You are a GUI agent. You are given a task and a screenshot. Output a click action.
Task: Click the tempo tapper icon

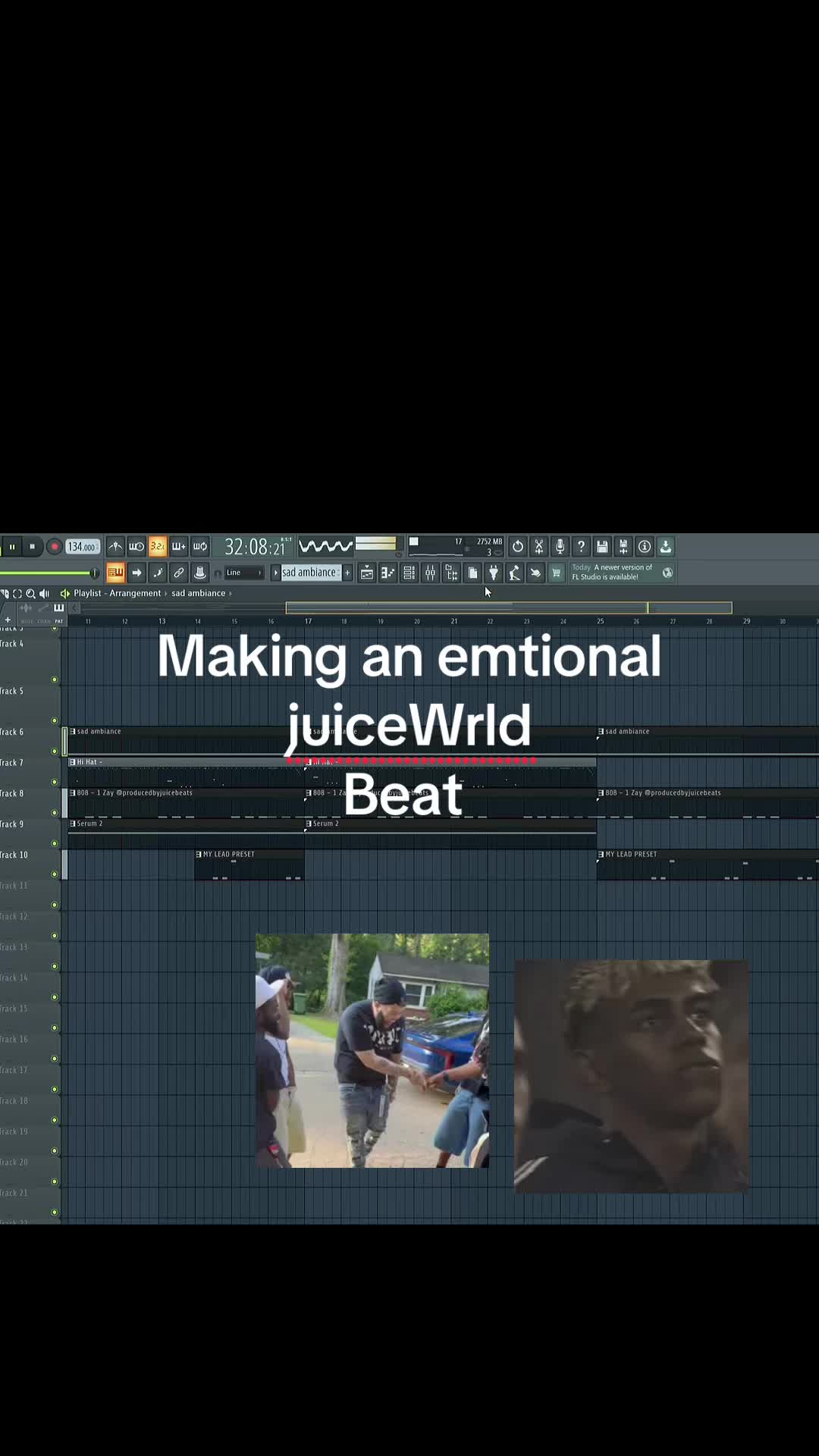pos(514,573)
